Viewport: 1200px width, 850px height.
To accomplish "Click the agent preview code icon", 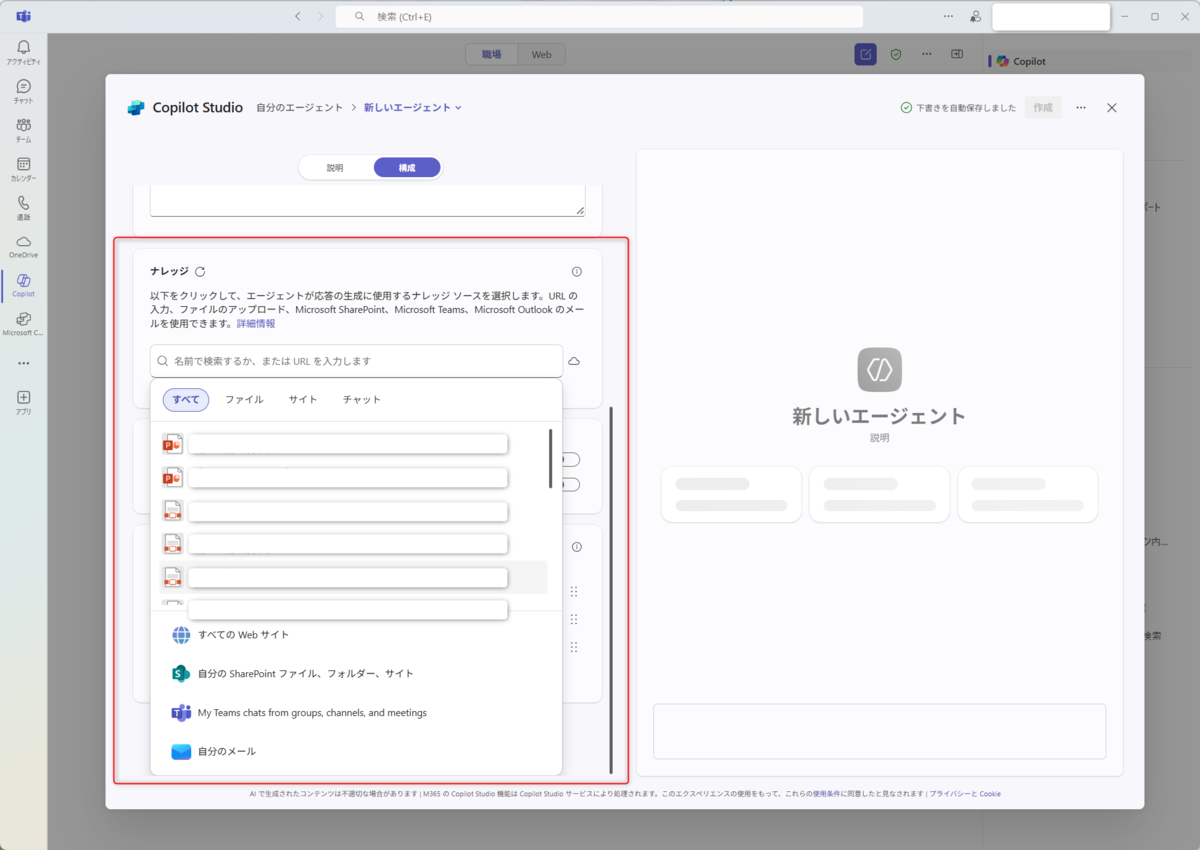I will coord(880,370).
